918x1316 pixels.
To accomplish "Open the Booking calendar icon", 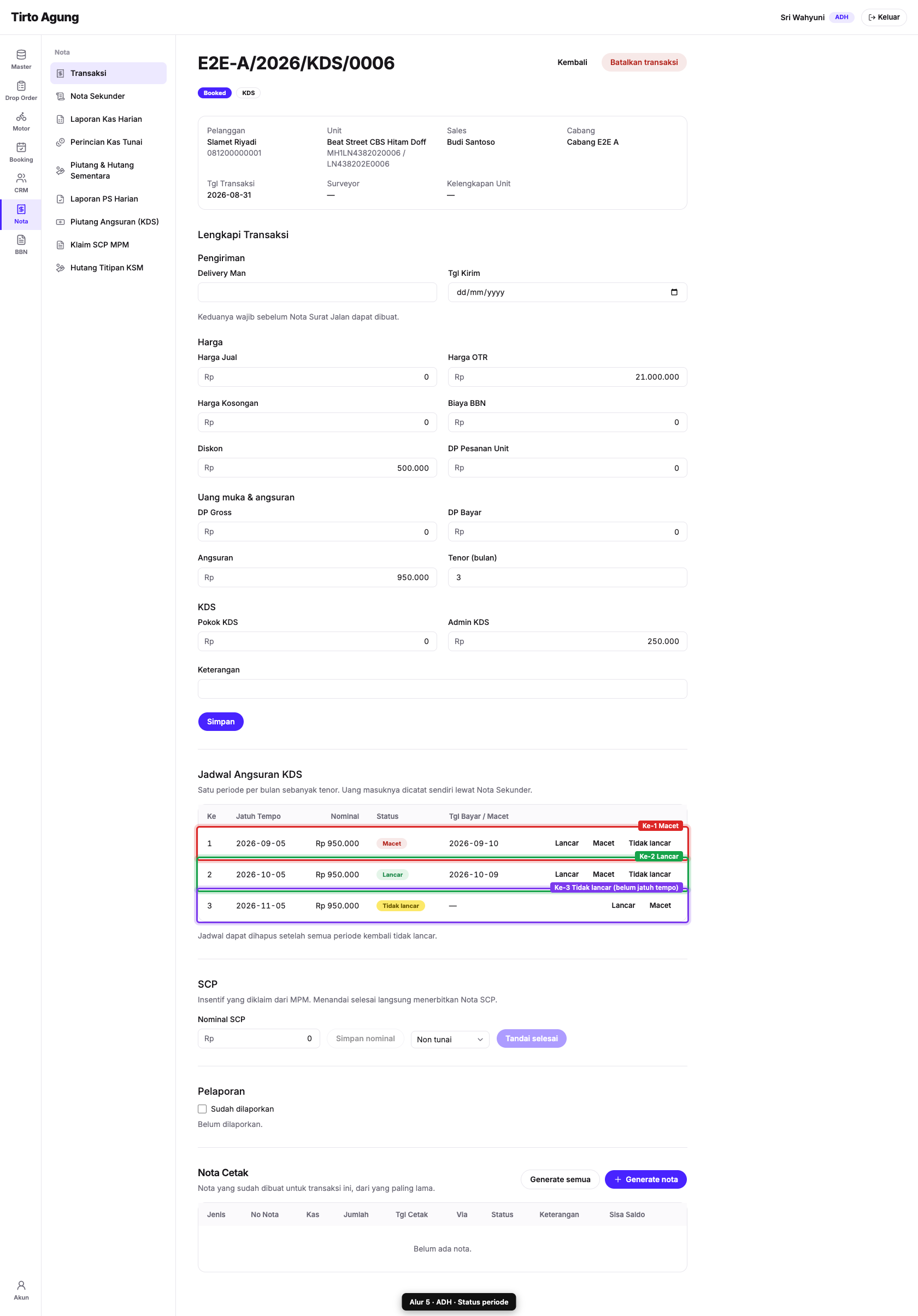I will coord(21,147).
